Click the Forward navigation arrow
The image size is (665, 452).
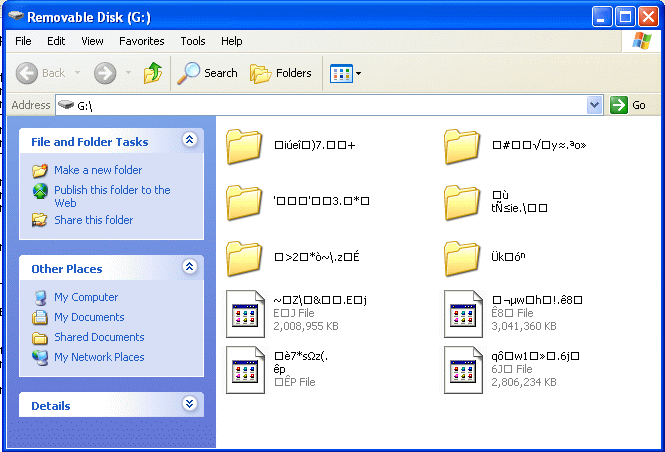click(105, 73)
